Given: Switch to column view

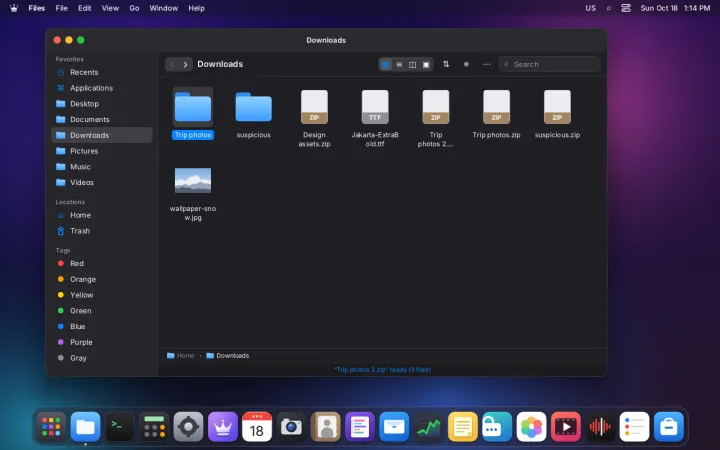Looking at the screenshot, I should [412, 65].
